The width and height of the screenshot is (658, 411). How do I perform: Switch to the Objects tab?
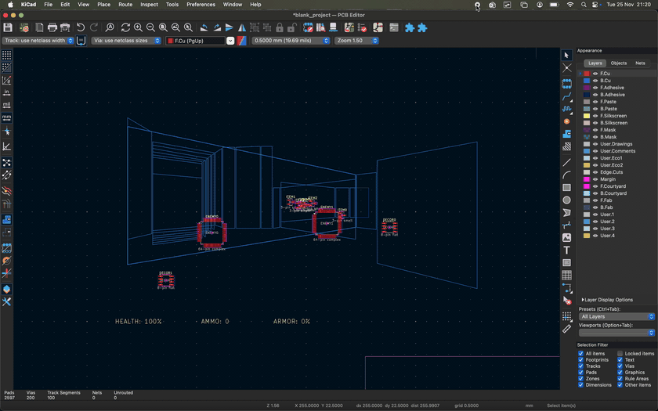point(619,63)
